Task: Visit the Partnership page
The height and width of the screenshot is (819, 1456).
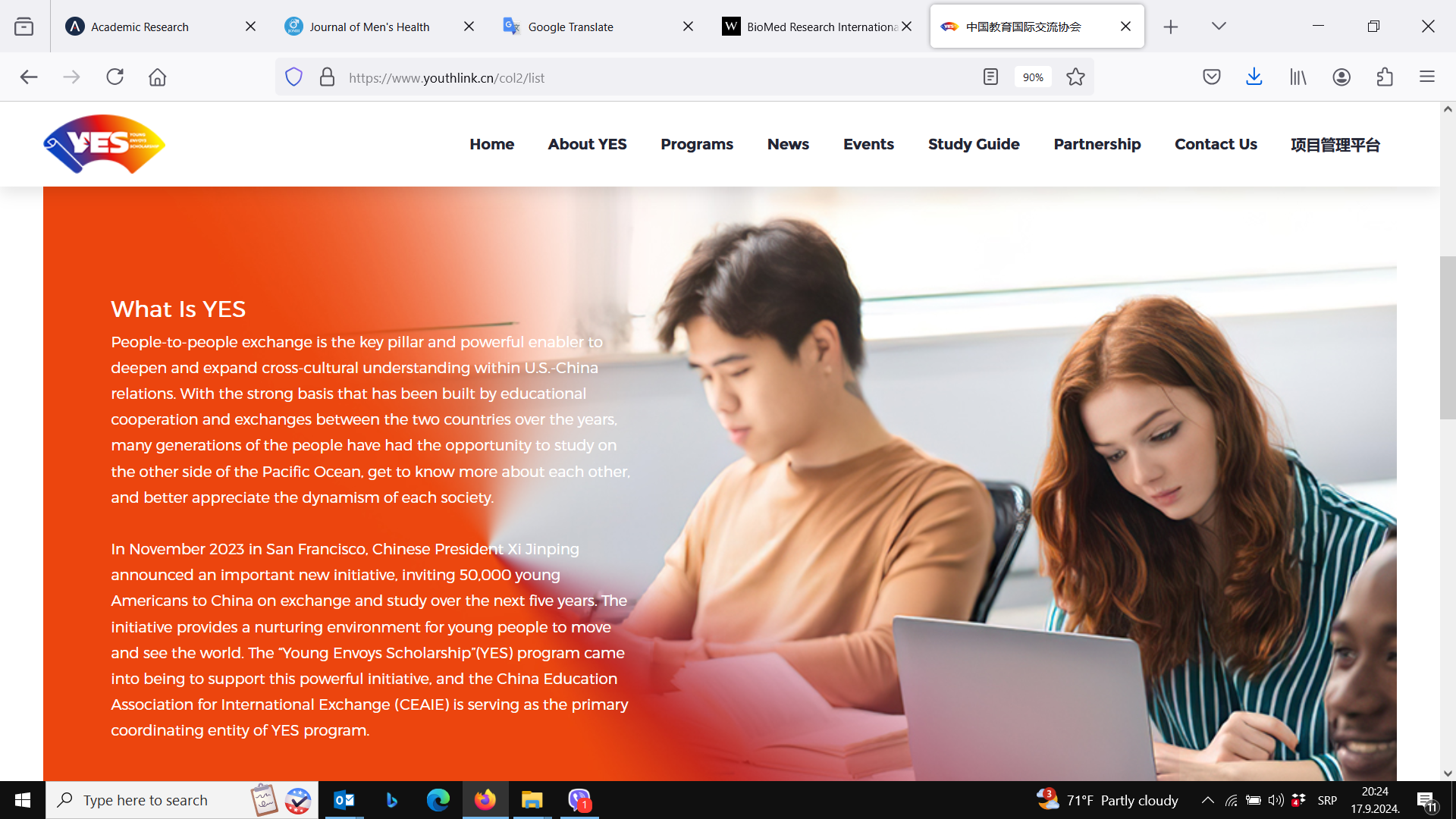Action: point(1097,144)
